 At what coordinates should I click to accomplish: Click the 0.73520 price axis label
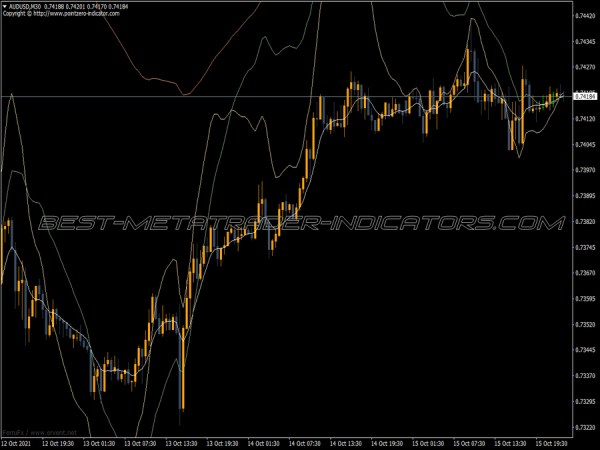[585, 324]
